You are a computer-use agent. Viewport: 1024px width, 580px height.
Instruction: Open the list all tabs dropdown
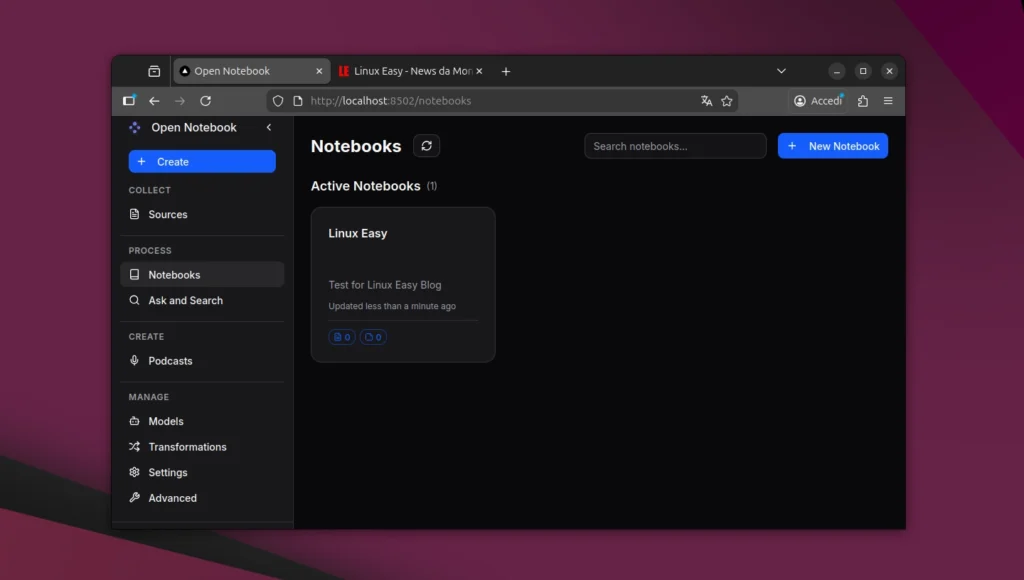[782, 70]
